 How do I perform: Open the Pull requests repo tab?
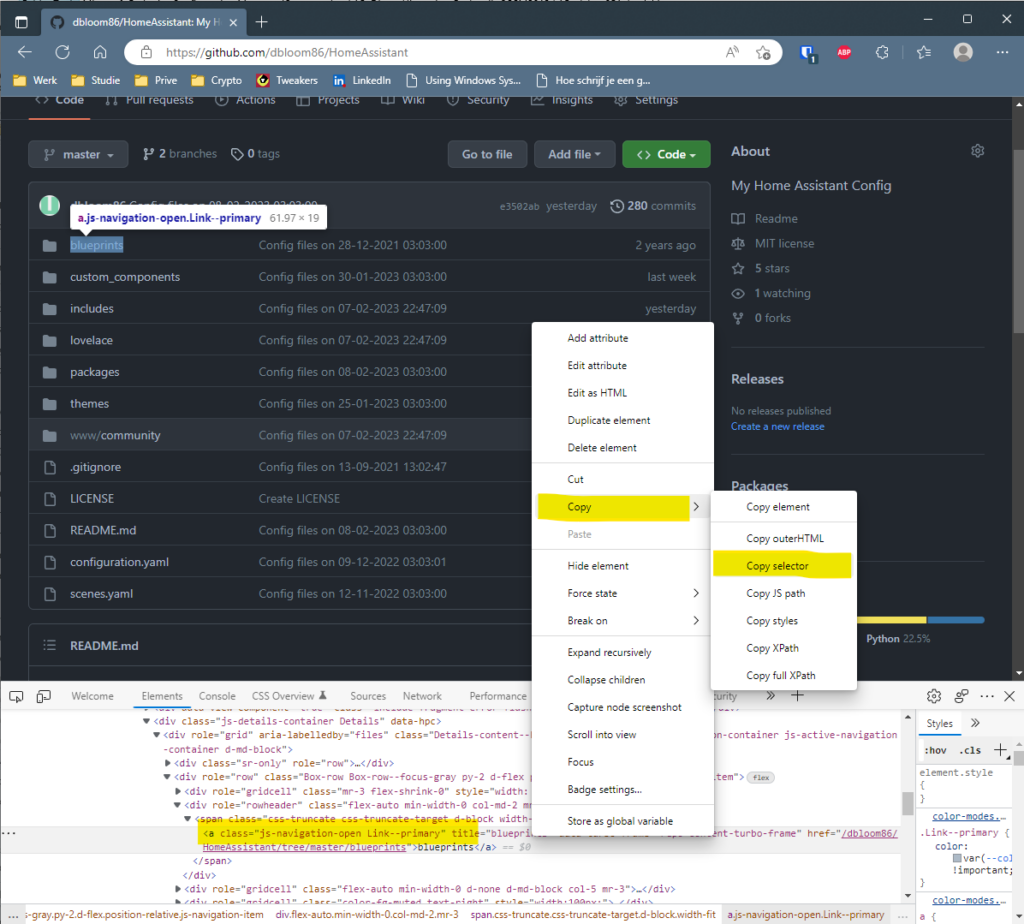[149, 100]
